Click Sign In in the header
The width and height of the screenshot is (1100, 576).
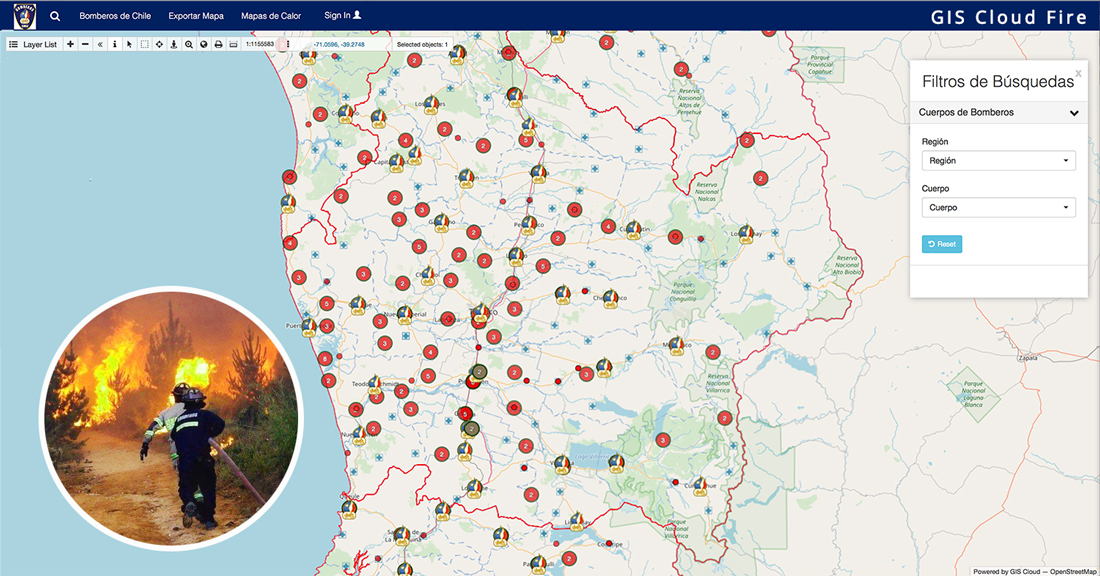[342, 16]
